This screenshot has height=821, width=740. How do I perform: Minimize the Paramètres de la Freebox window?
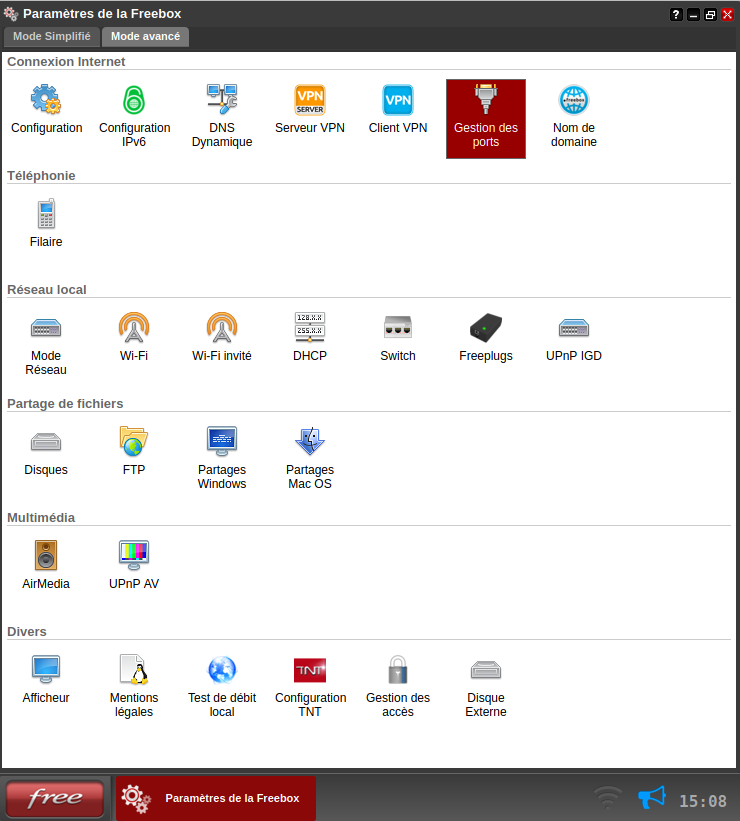click(x=693, y=15)
